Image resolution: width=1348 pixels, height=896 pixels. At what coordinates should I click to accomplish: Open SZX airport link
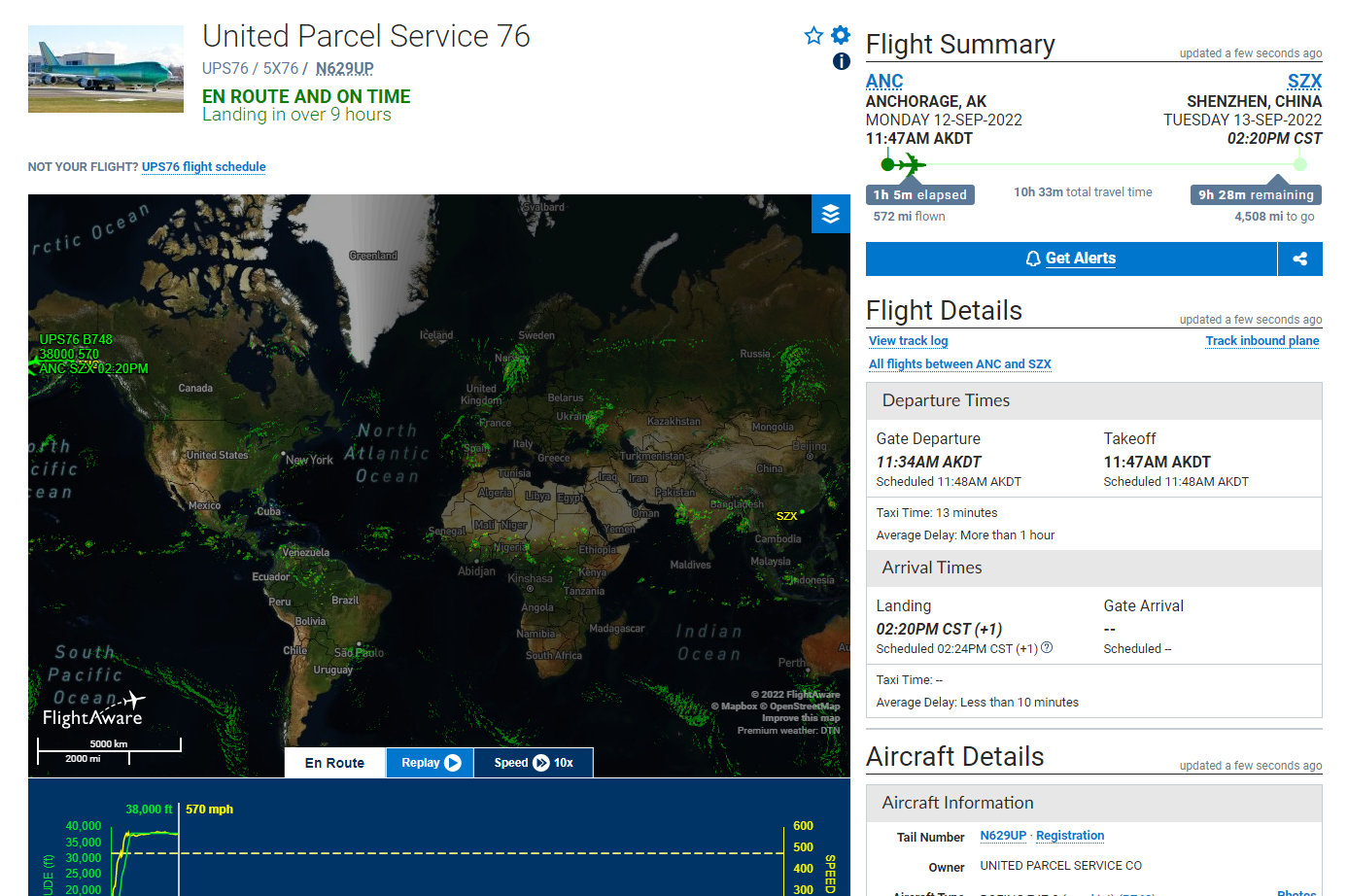point(1304,81)
